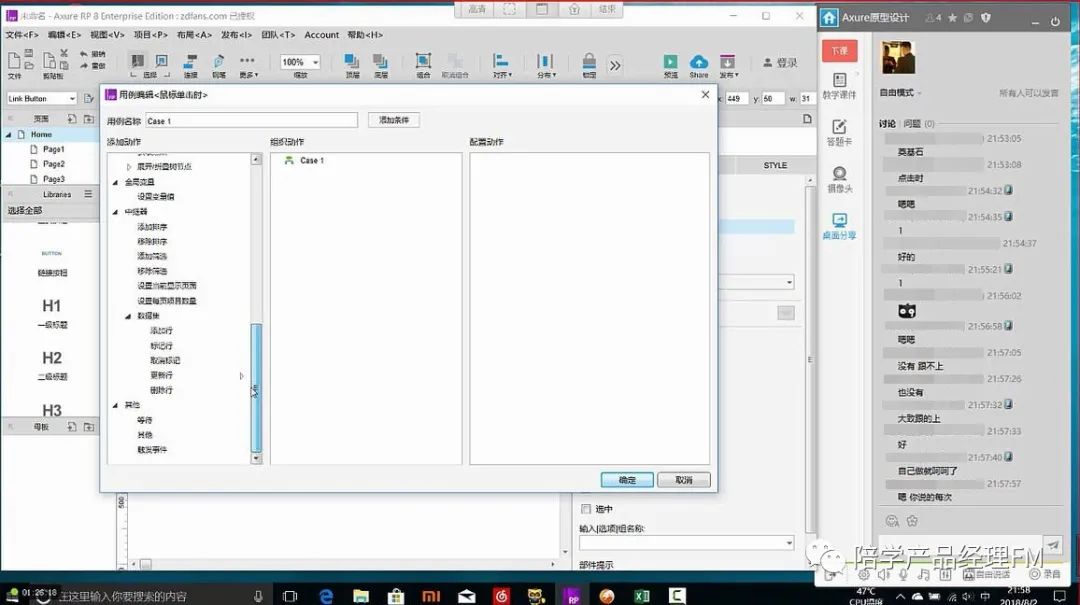This screenshot has width=1080, height=605.
Task: Click the 确定 button
Action: click(x=627, y=480)
